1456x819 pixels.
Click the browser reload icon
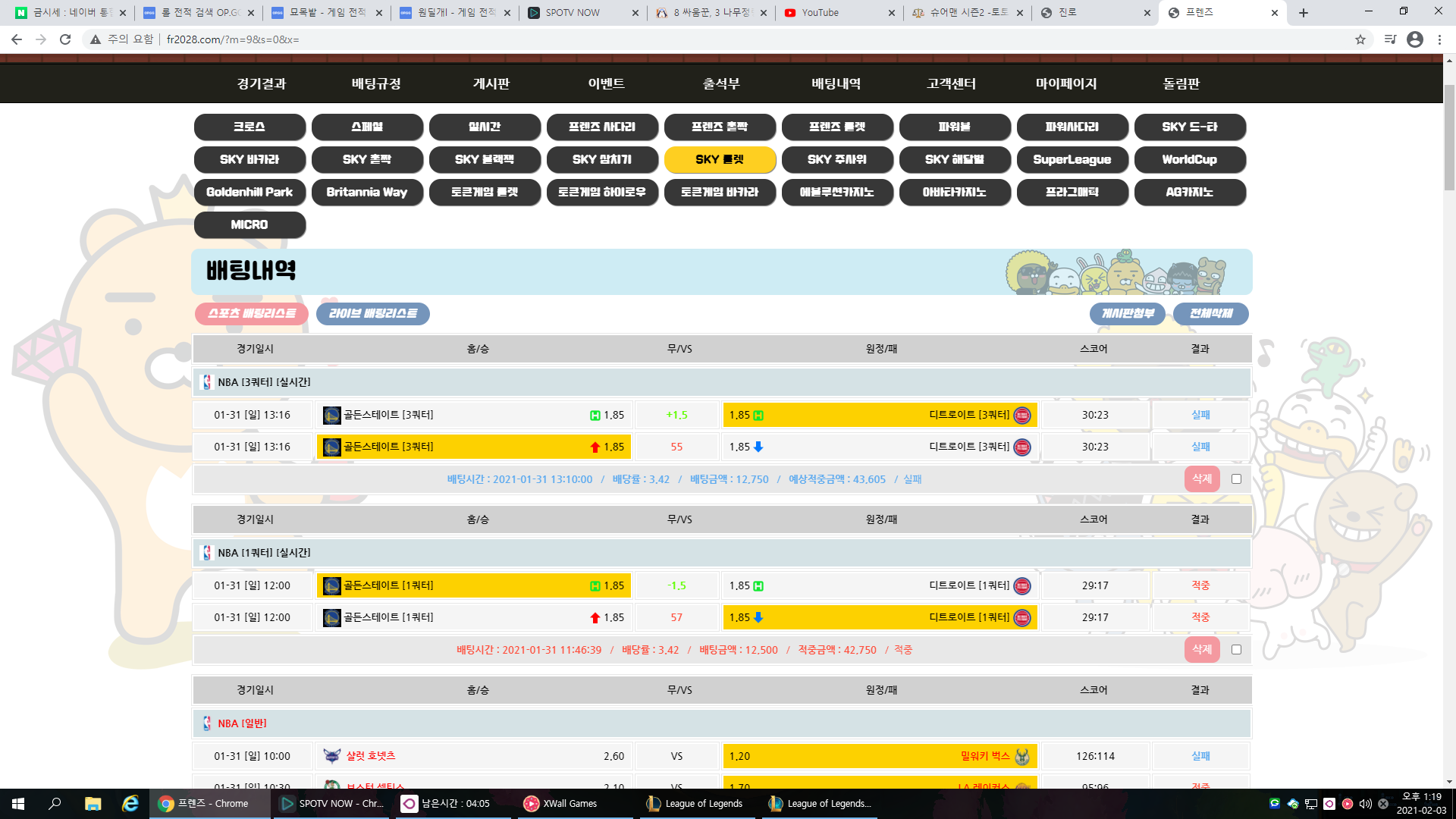point(65,39)
